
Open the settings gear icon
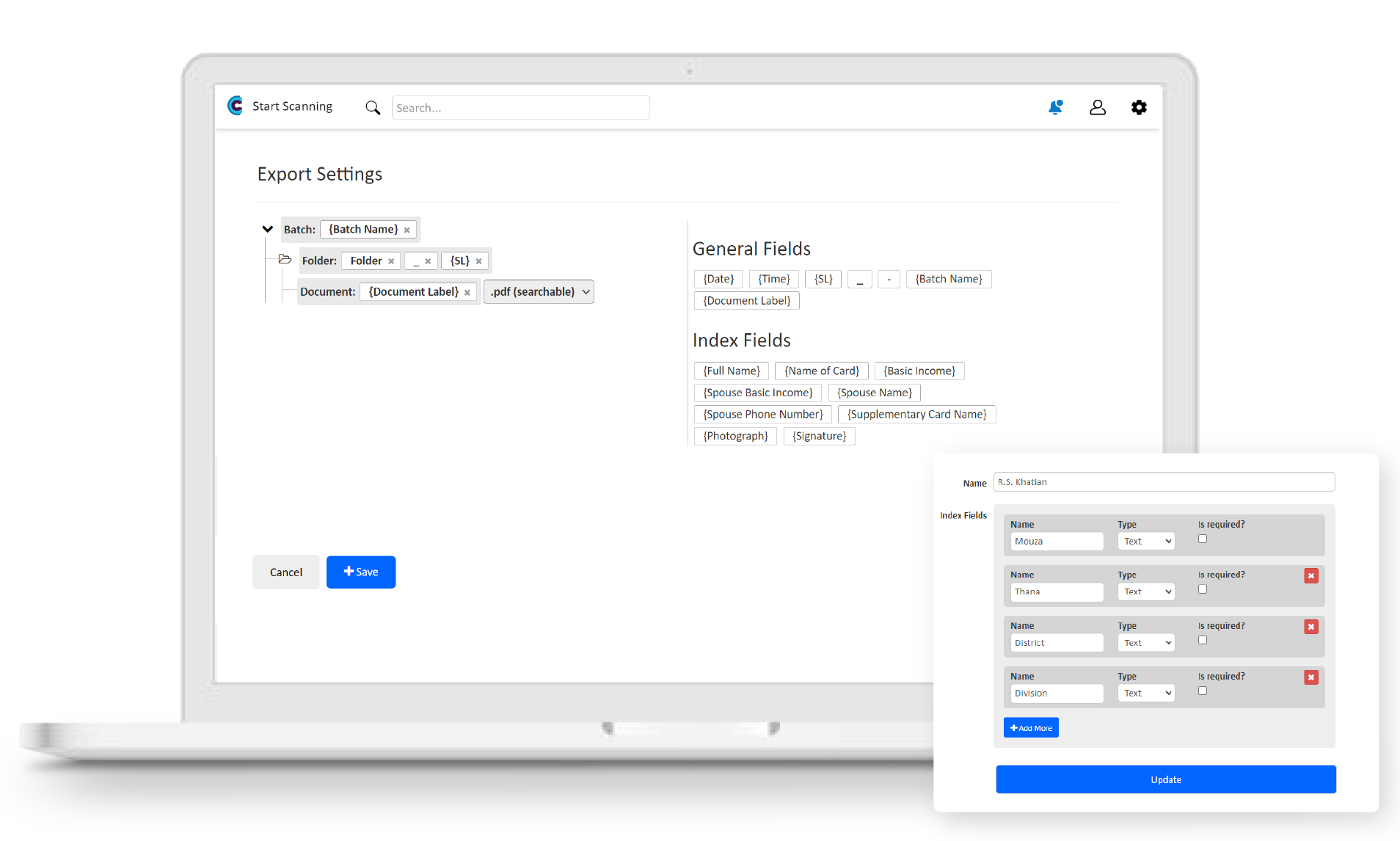1139,108
